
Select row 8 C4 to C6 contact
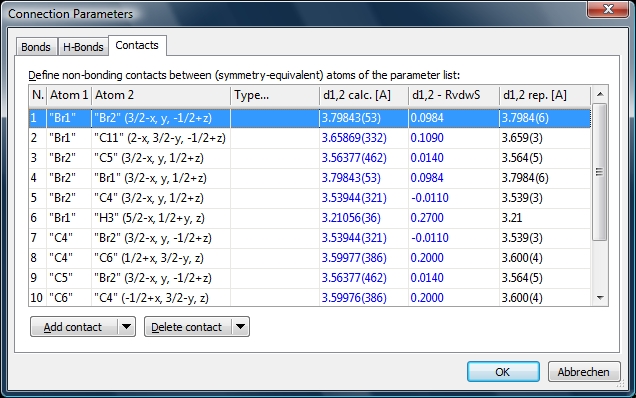click(310, 258)
